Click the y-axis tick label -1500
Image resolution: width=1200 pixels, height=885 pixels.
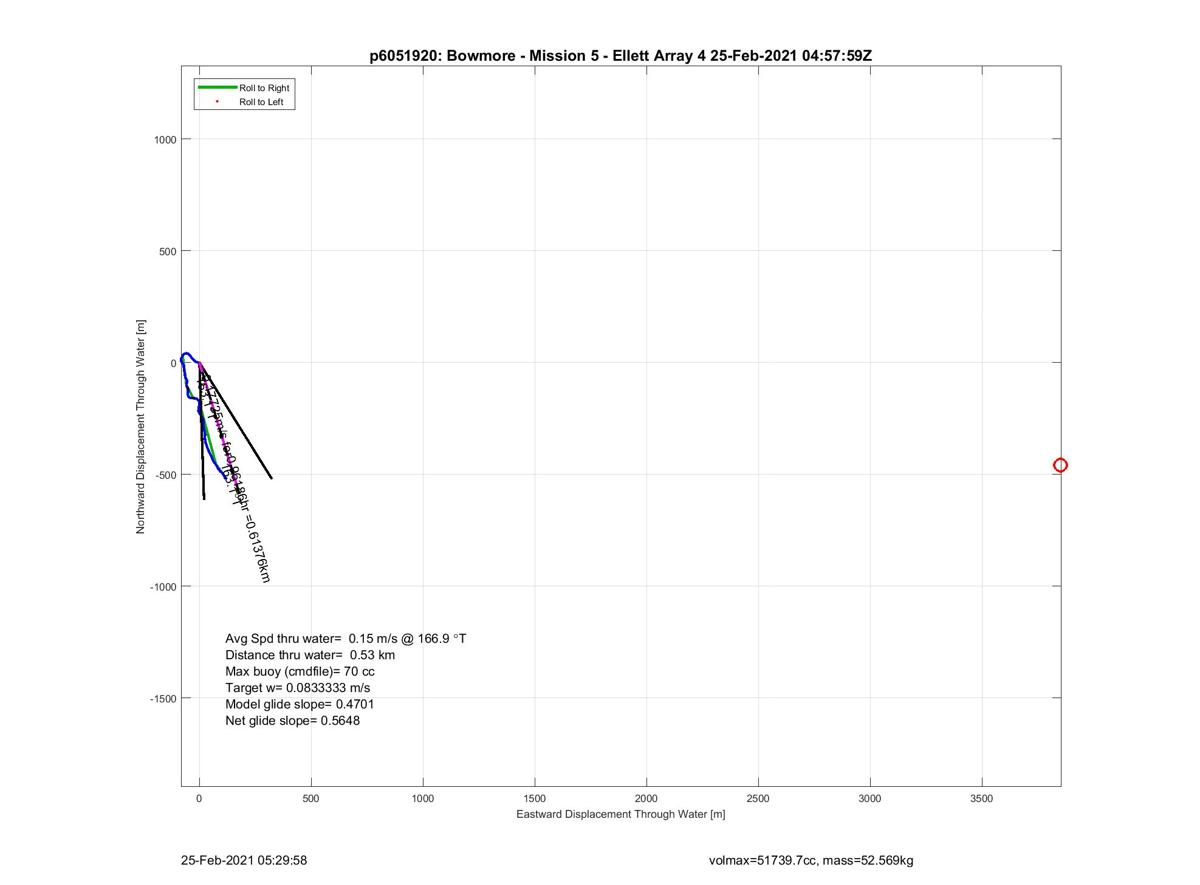(x=163, y=698)
